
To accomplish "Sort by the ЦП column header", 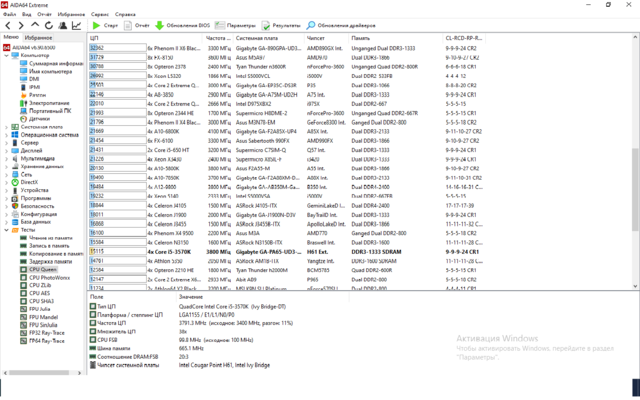I will click(145, 38).
